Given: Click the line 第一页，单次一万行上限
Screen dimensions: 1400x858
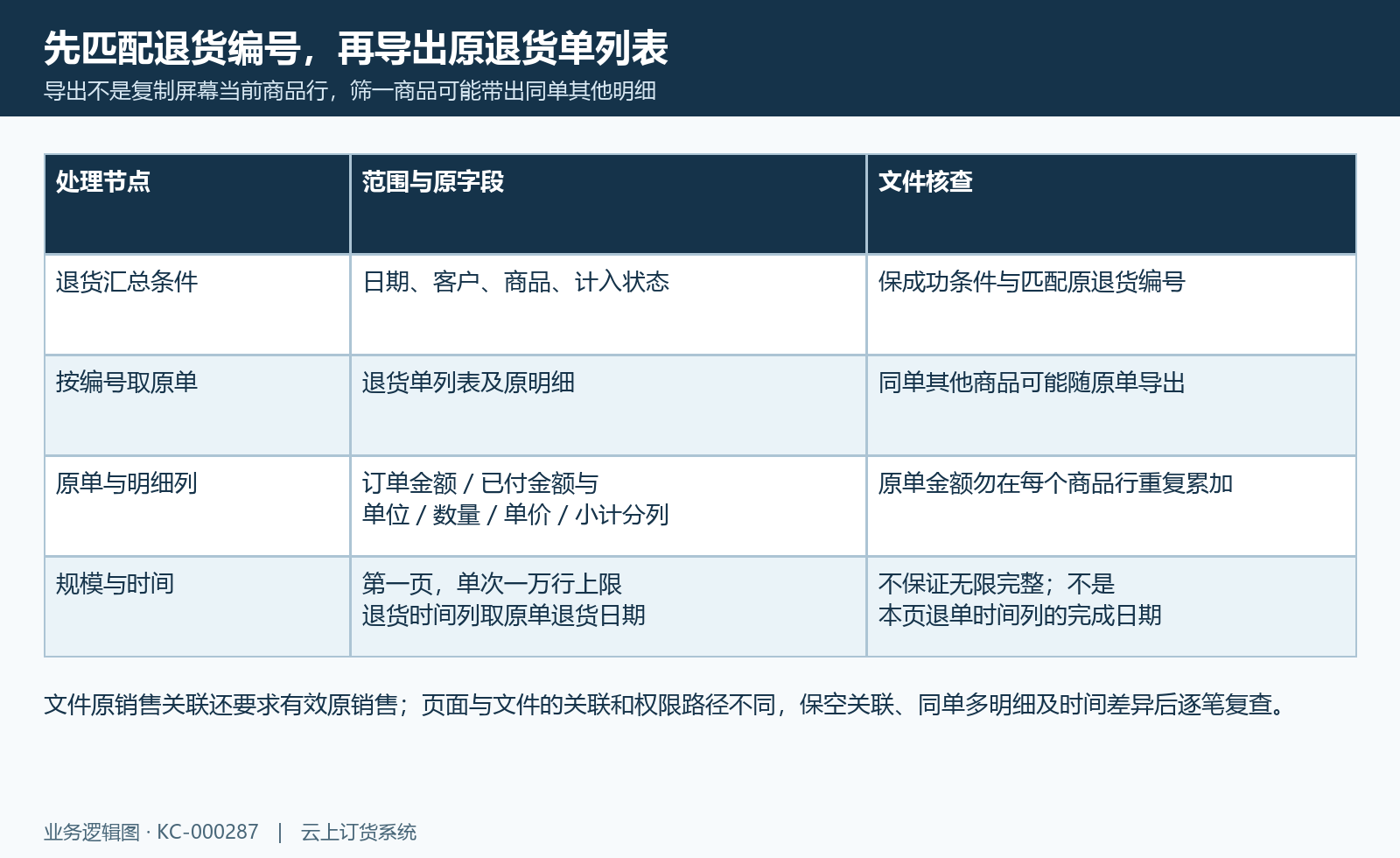Looking at the screenshot, I should (x=492, y=584).
